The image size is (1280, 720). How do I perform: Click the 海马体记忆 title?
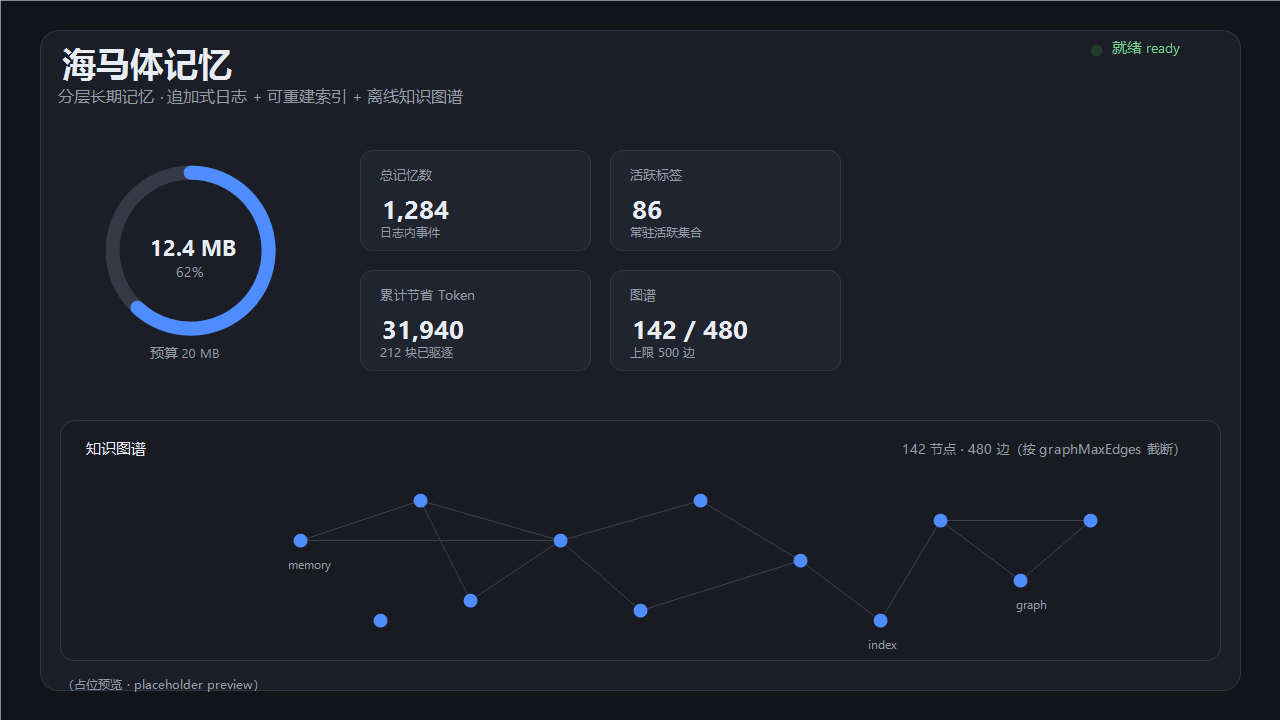click(147, 65)
